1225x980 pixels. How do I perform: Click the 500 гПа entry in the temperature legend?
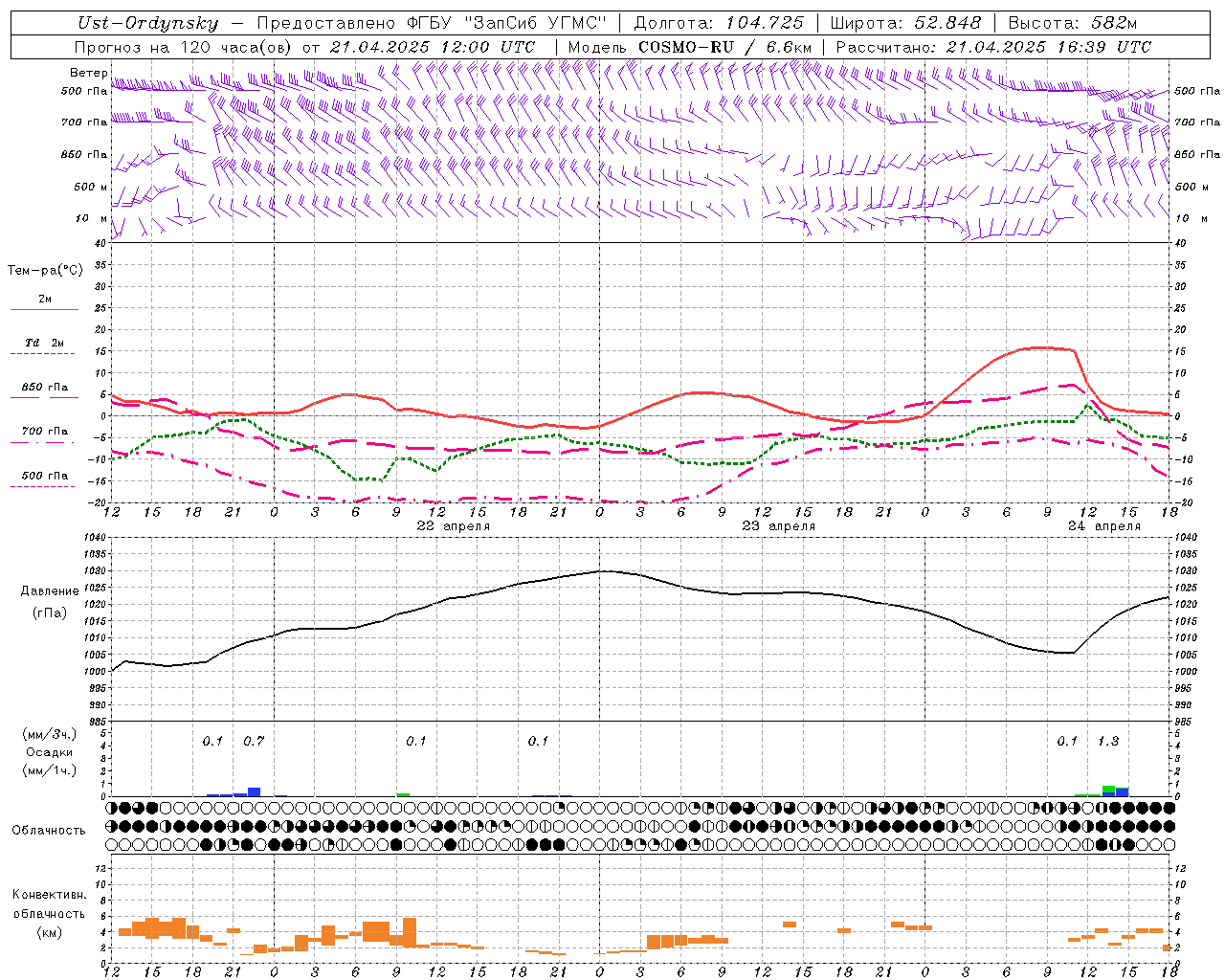click(x=44, y=475)
